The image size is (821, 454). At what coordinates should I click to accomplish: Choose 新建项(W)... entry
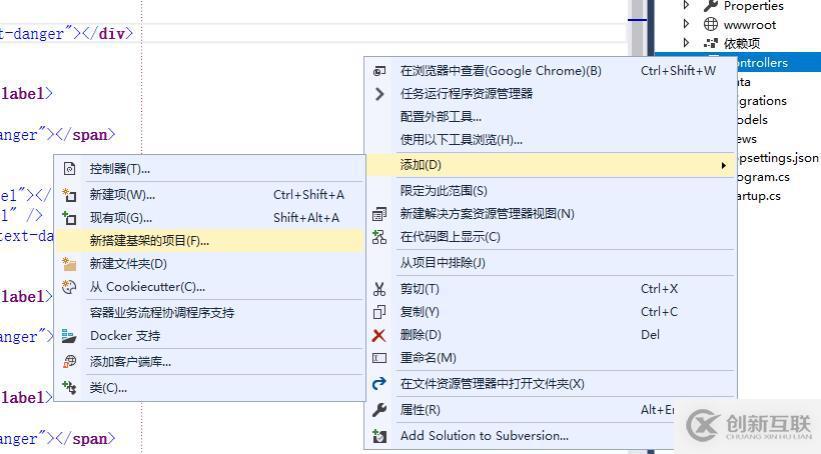[x=209, y=195]
